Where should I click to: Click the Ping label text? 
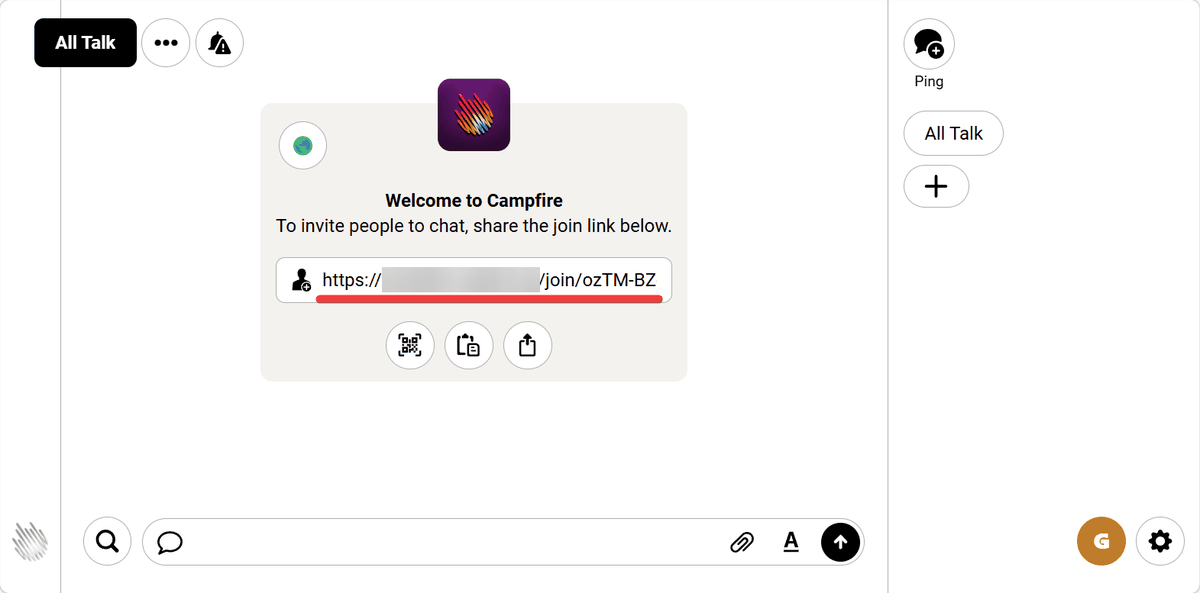point(929,81)
